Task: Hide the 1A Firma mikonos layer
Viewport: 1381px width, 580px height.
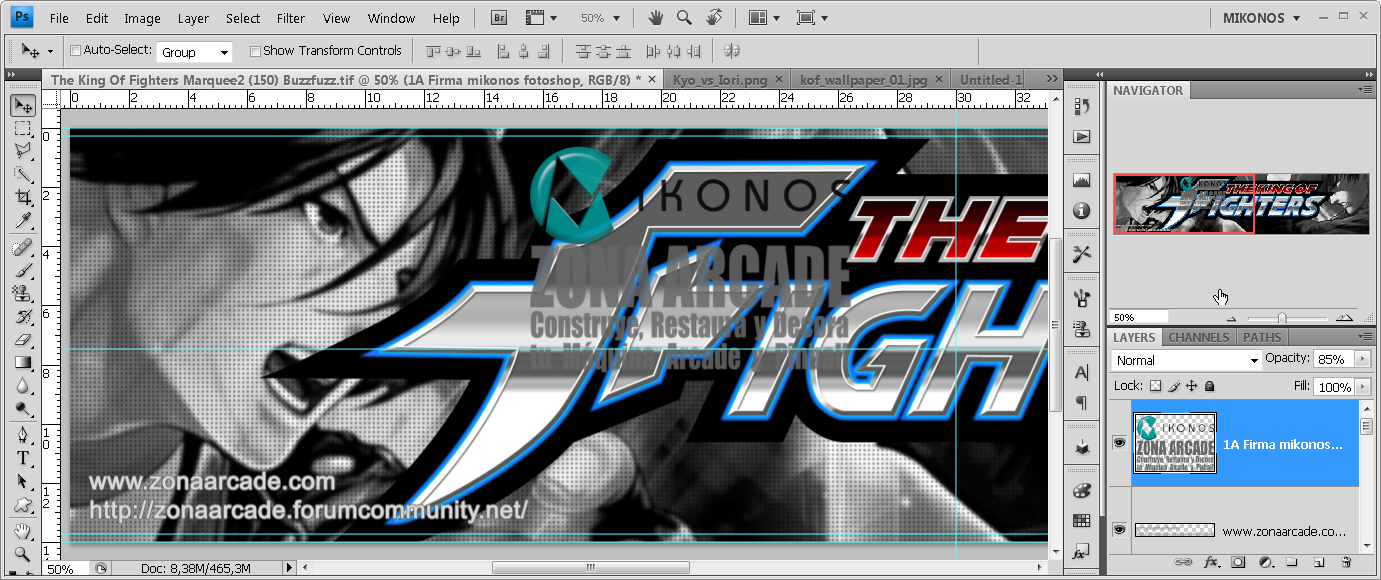Action: (1119, 443)
